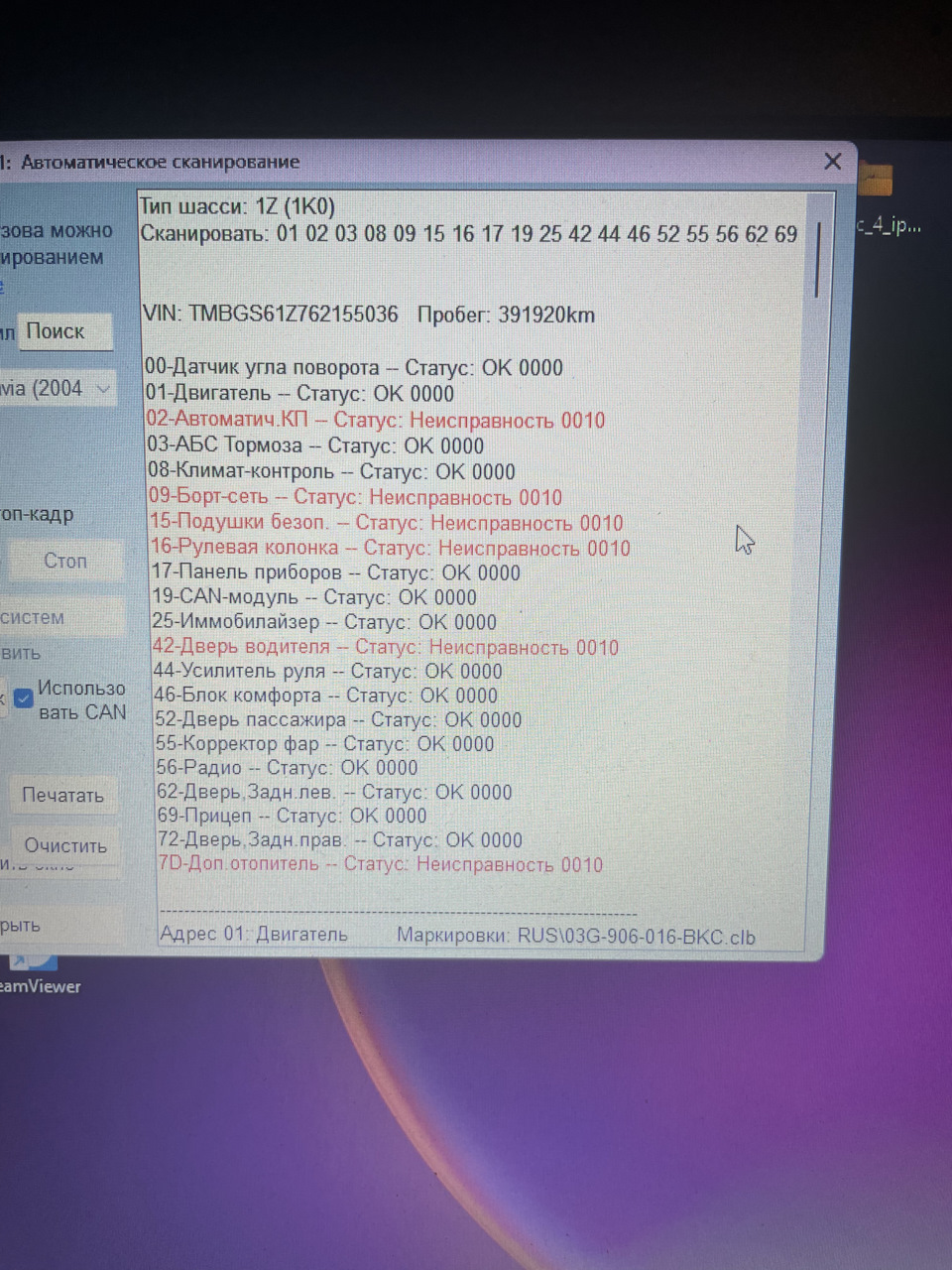952x1270 pixels.
Task: Select the line '02-Автоматич.КП Неисправность 0010'
Action: [x=376, y=420]
